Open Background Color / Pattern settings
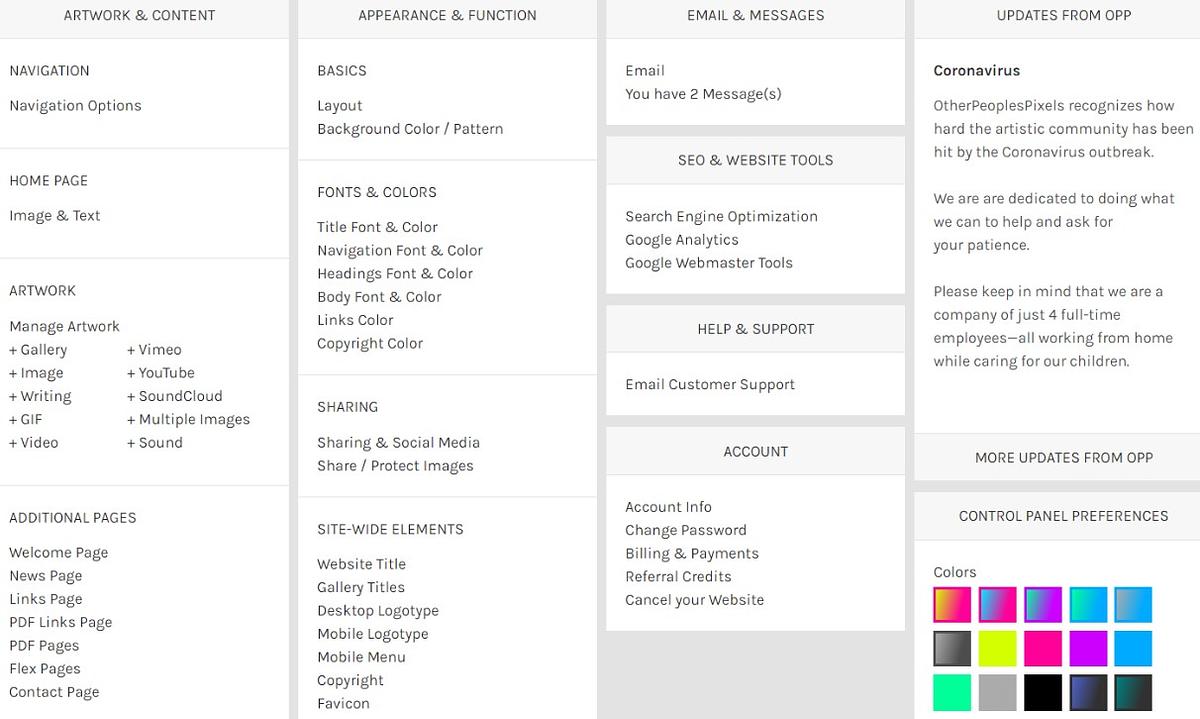The height and width of the screenshot is (719, 1200). [x=410, y=129]
